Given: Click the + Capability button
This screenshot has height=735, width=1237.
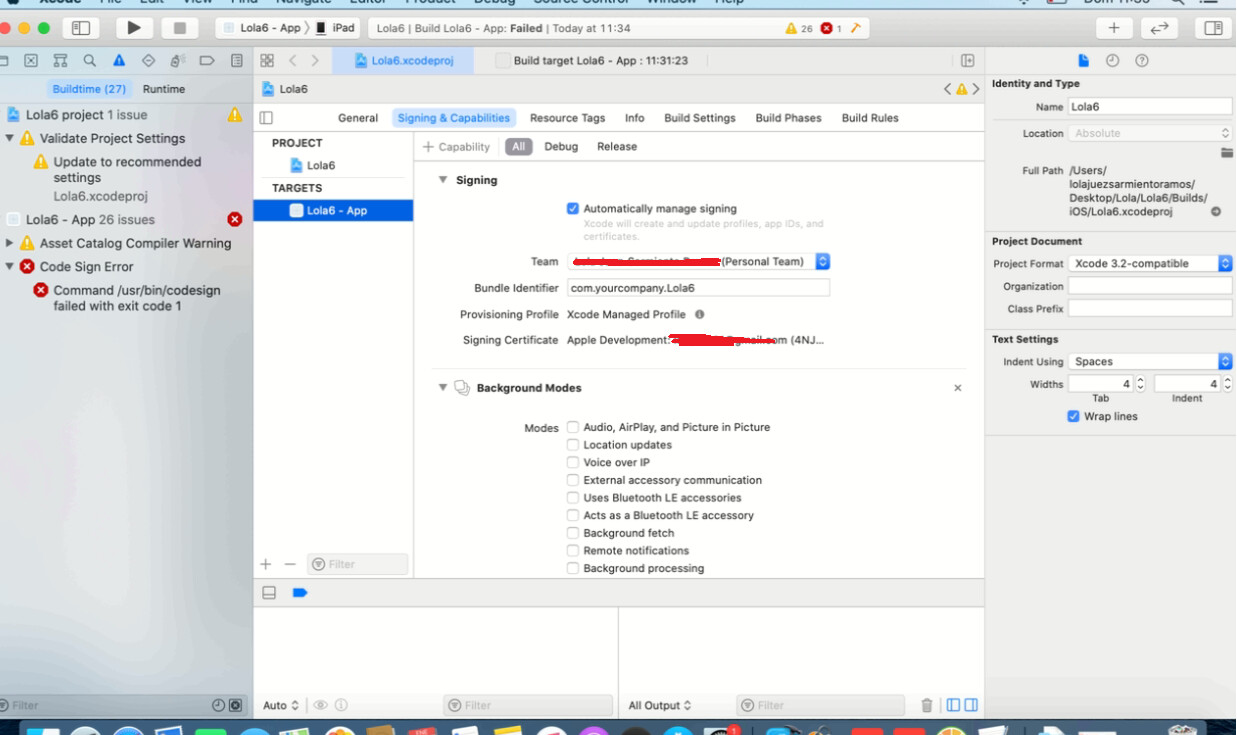Looking at the screenshot, I should pos(457,147).
